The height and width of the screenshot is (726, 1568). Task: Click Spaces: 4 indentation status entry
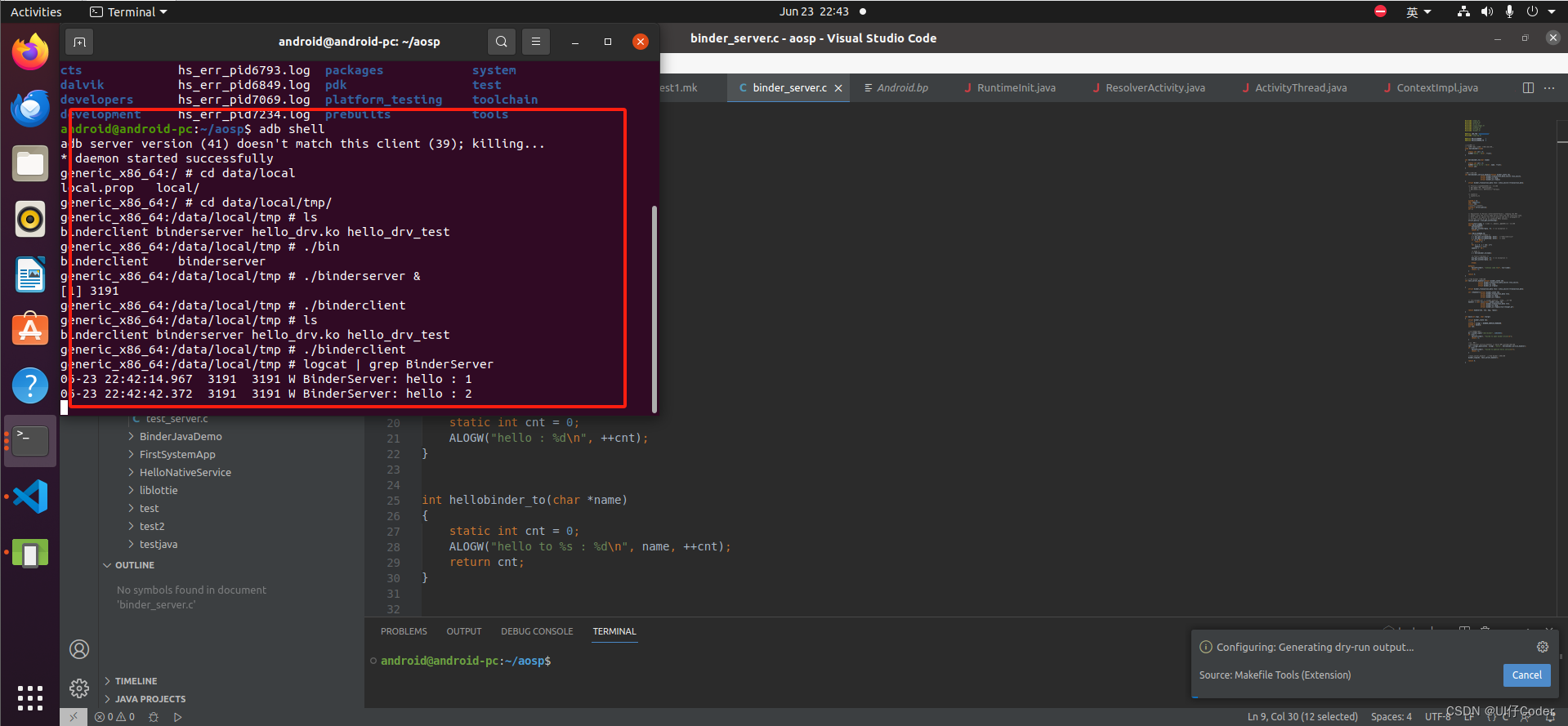point(1392,717)
